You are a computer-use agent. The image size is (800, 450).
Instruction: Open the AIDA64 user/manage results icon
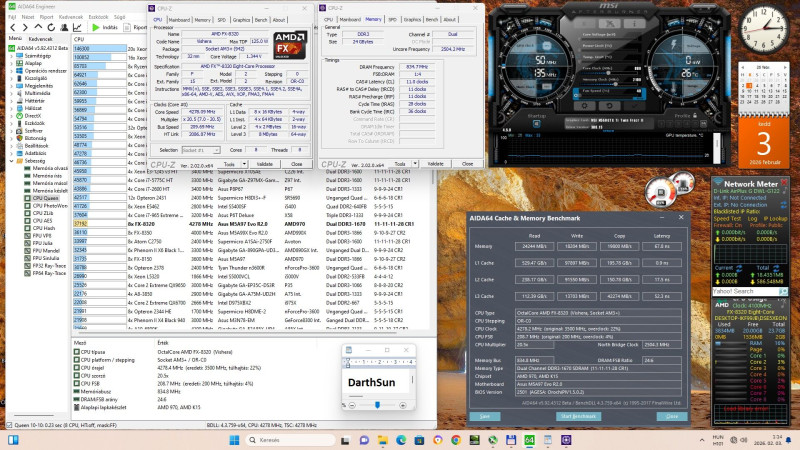(64, 28)
